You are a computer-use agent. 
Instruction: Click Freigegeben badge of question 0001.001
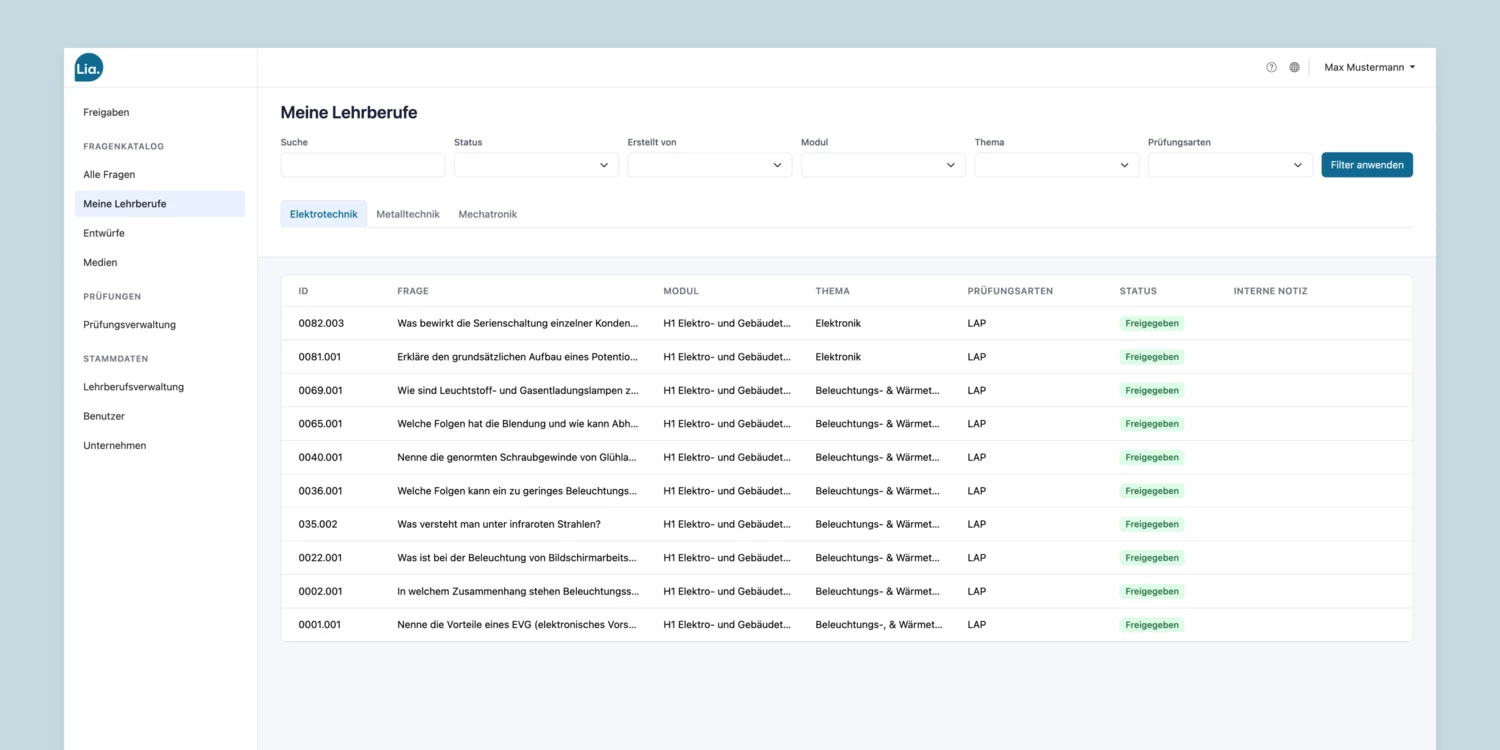tap(1152, 625)
